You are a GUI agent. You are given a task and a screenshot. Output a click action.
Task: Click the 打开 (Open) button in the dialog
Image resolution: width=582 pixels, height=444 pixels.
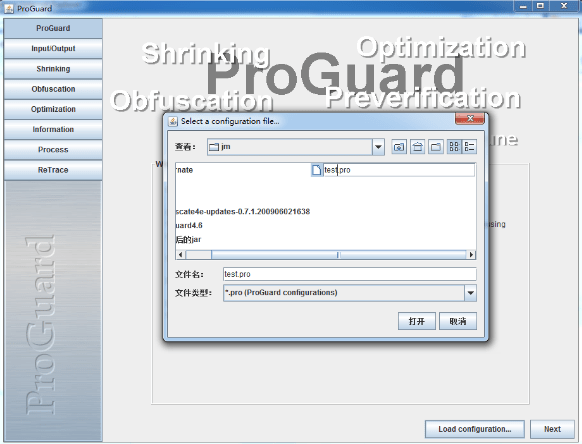pyautogui.click(x=416, y=321)
